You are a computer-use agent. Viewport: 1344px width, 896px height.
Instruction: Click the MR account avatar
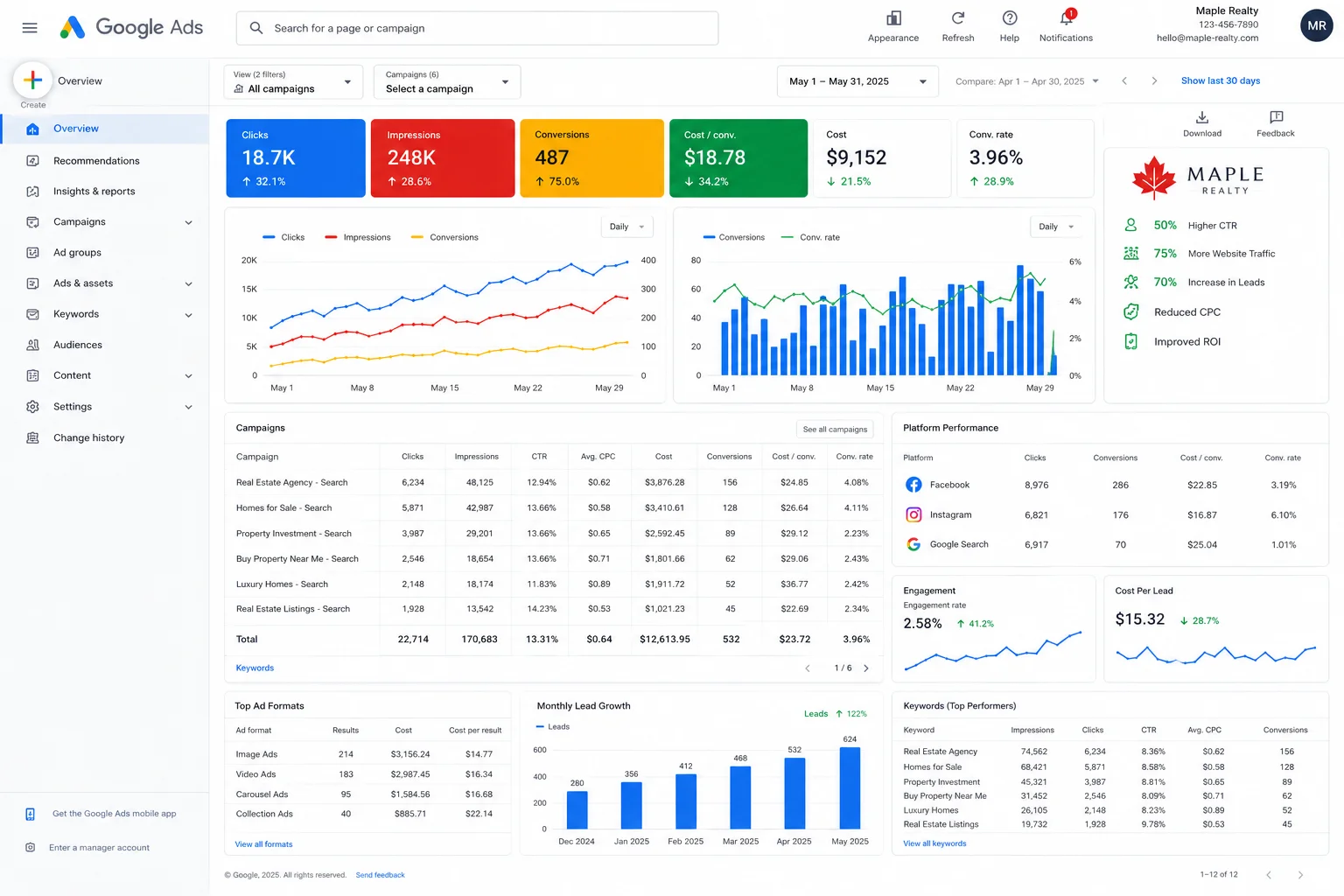(x=1317, y=25)
